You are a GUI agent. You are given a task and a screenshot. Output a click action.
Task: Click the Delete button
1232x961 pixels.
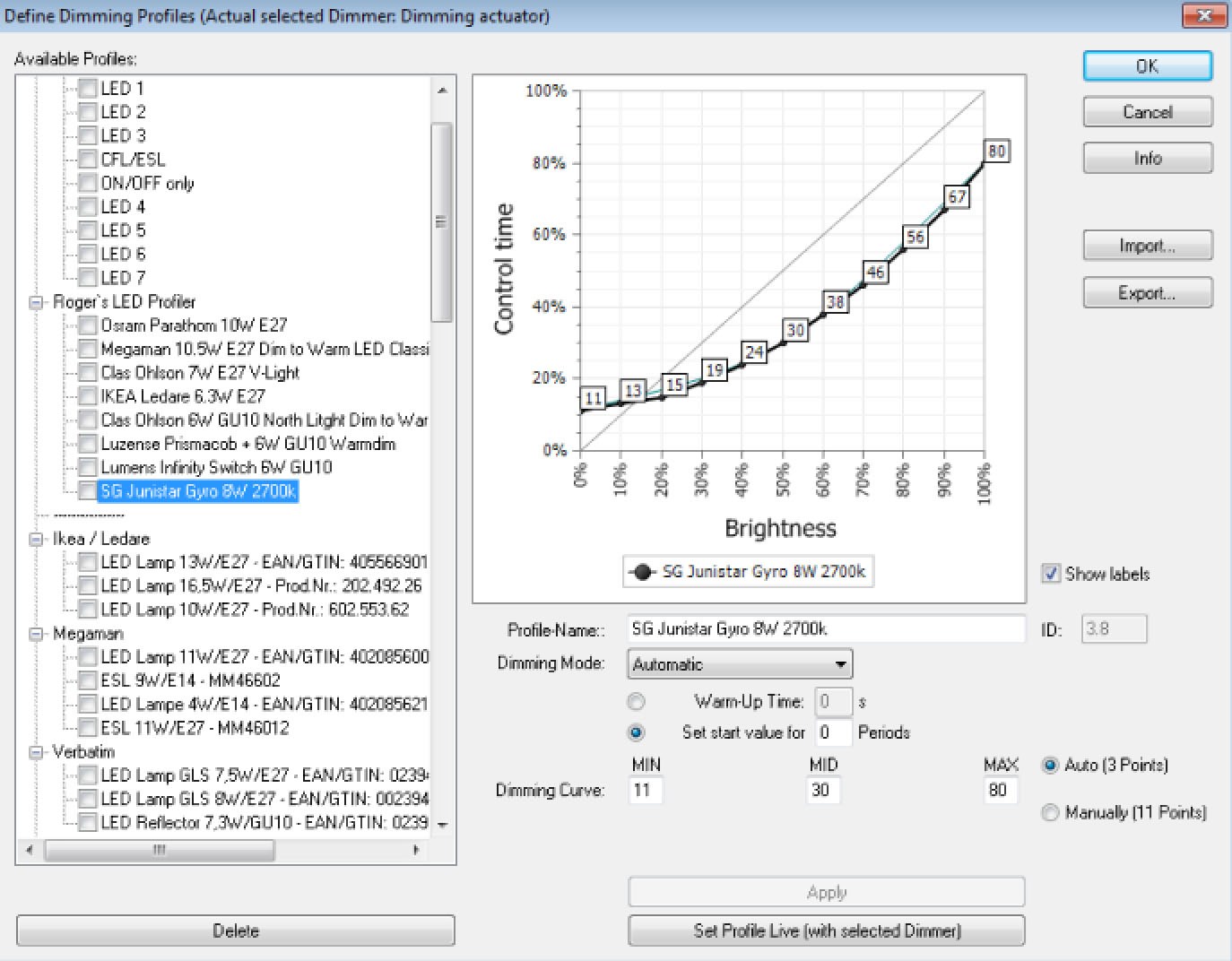click(x=235, y=931)
